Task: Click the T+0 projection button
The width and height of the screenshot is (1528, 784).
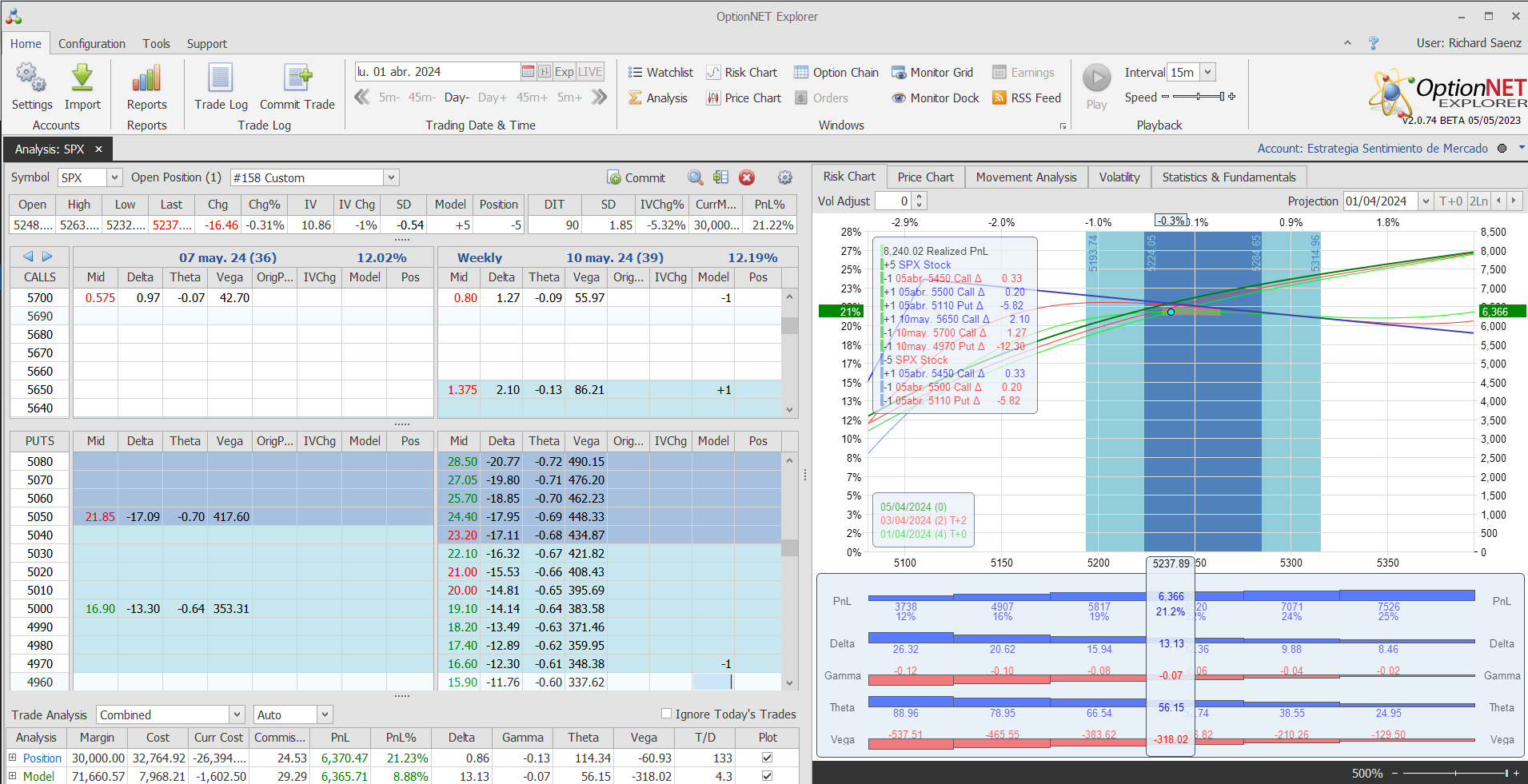Action: coord(1450,201)
